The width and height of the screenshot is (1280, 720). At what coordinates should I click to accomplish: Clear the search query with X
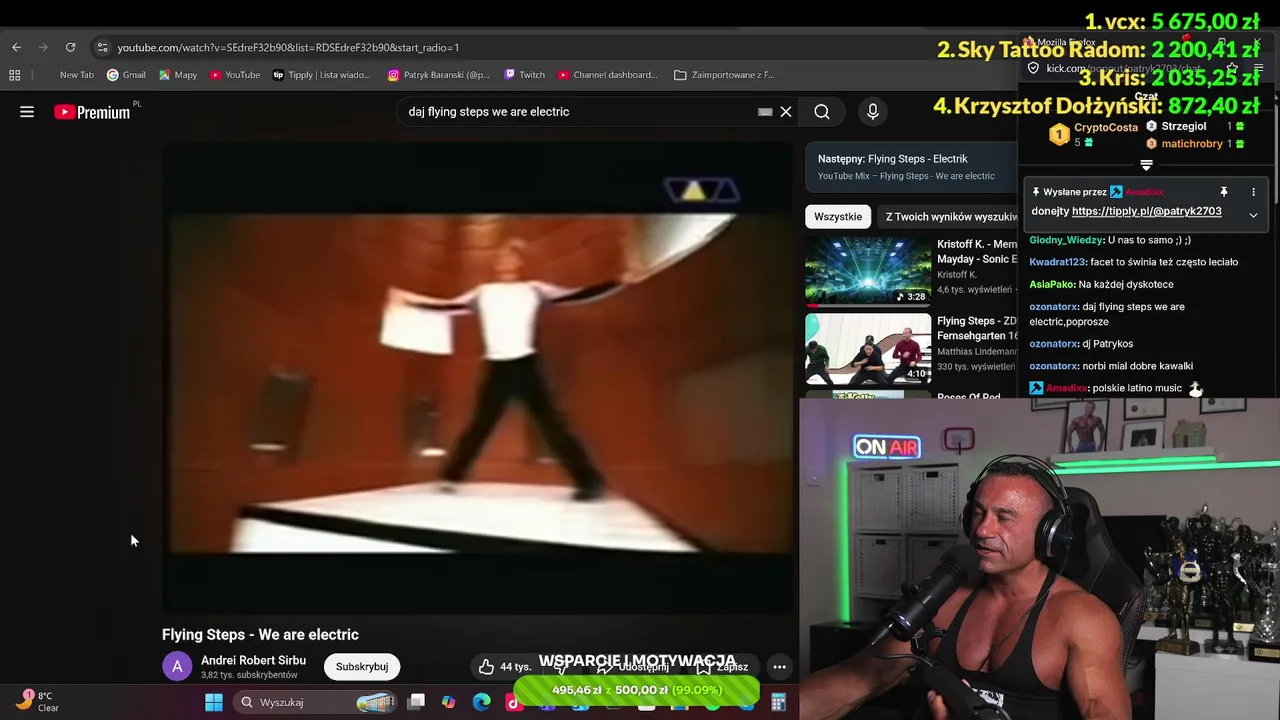click(x=786, y=112)
